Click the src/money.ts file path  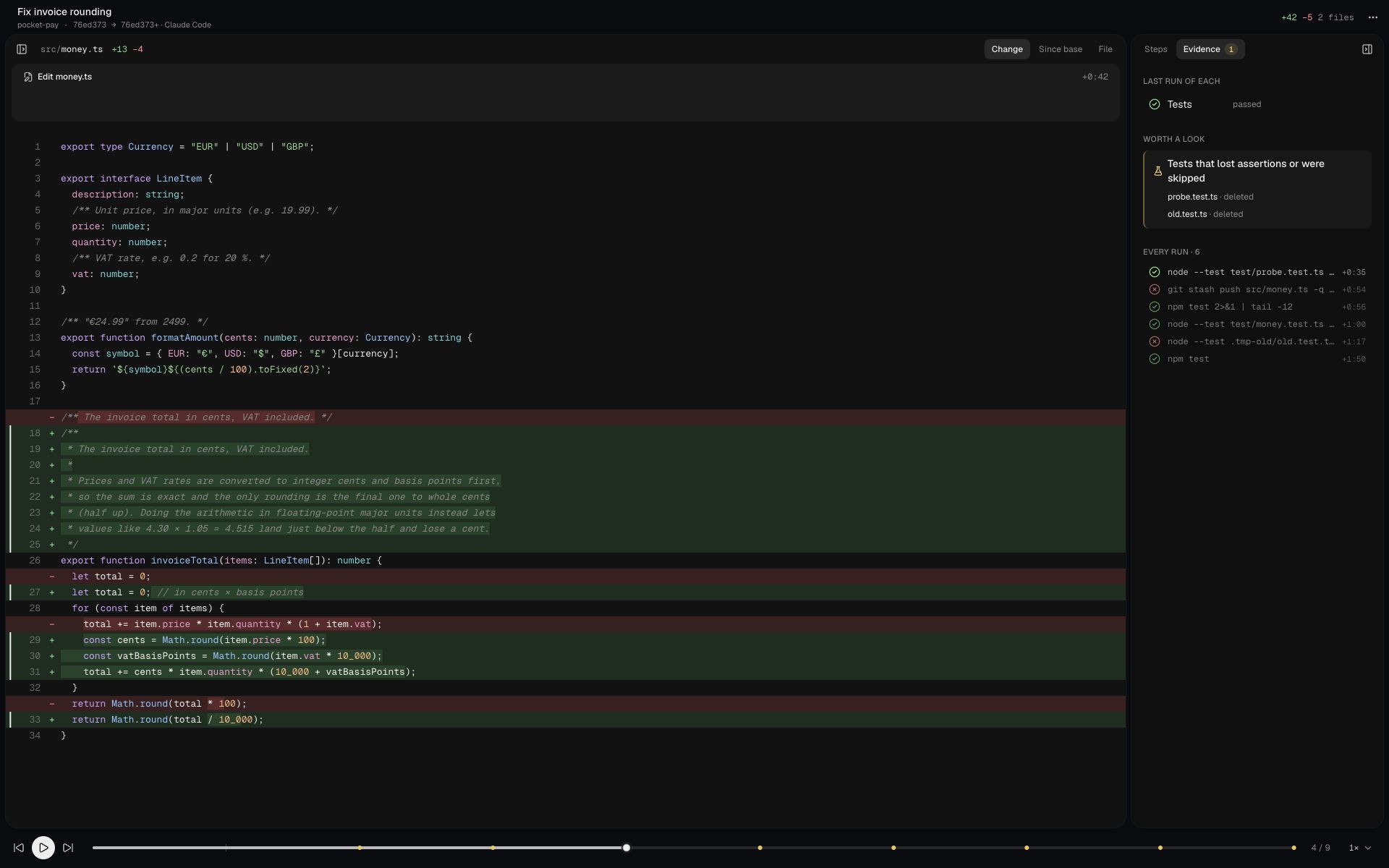coord(72,49)
